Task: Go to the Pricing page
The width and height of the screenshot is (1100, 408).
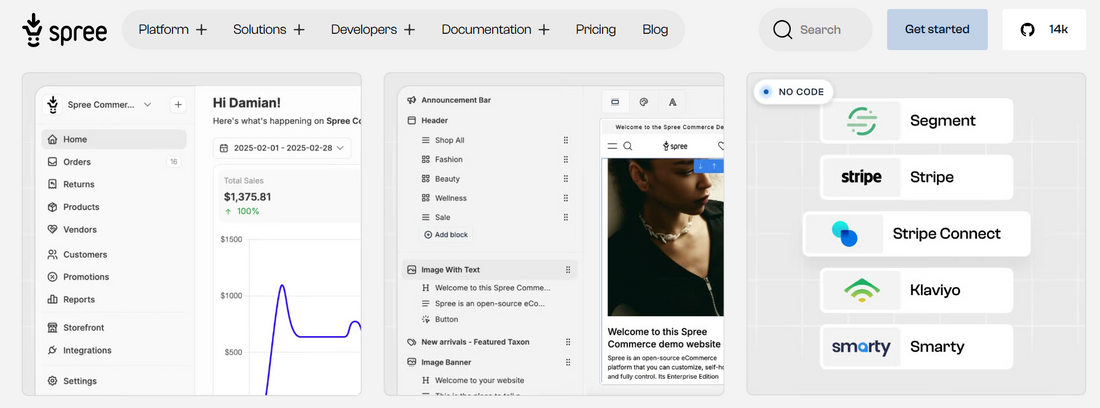Action: point(595,30)
